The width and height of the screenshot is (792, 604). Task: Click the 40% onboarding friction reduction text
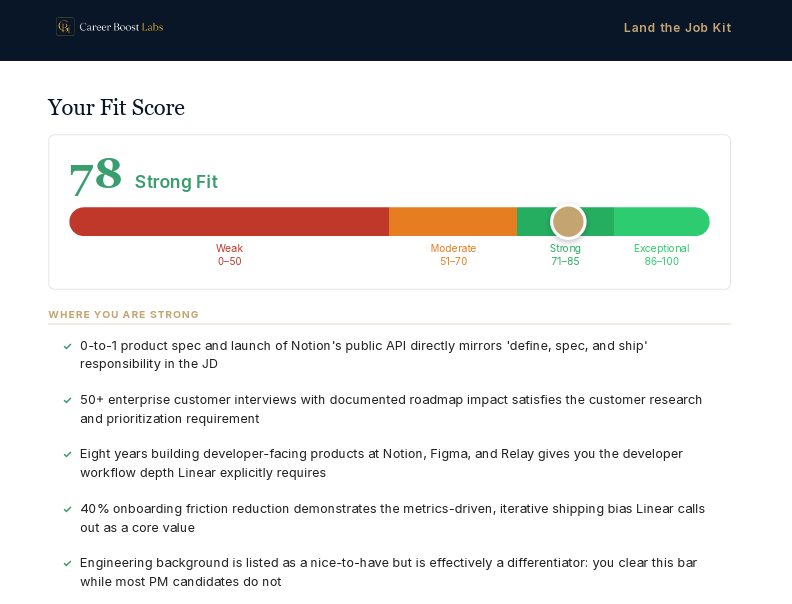pos(392,518)
